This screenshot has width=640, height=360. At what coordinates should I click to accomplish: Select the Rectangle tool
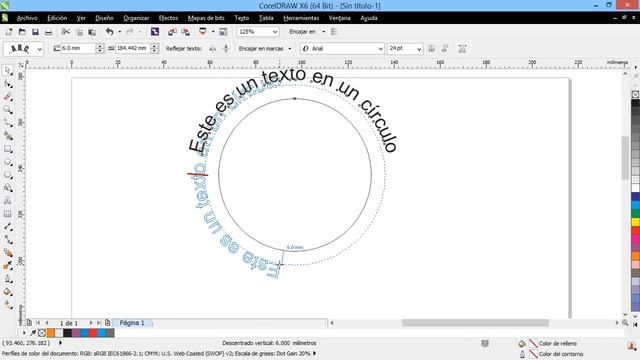coord(7,149)
